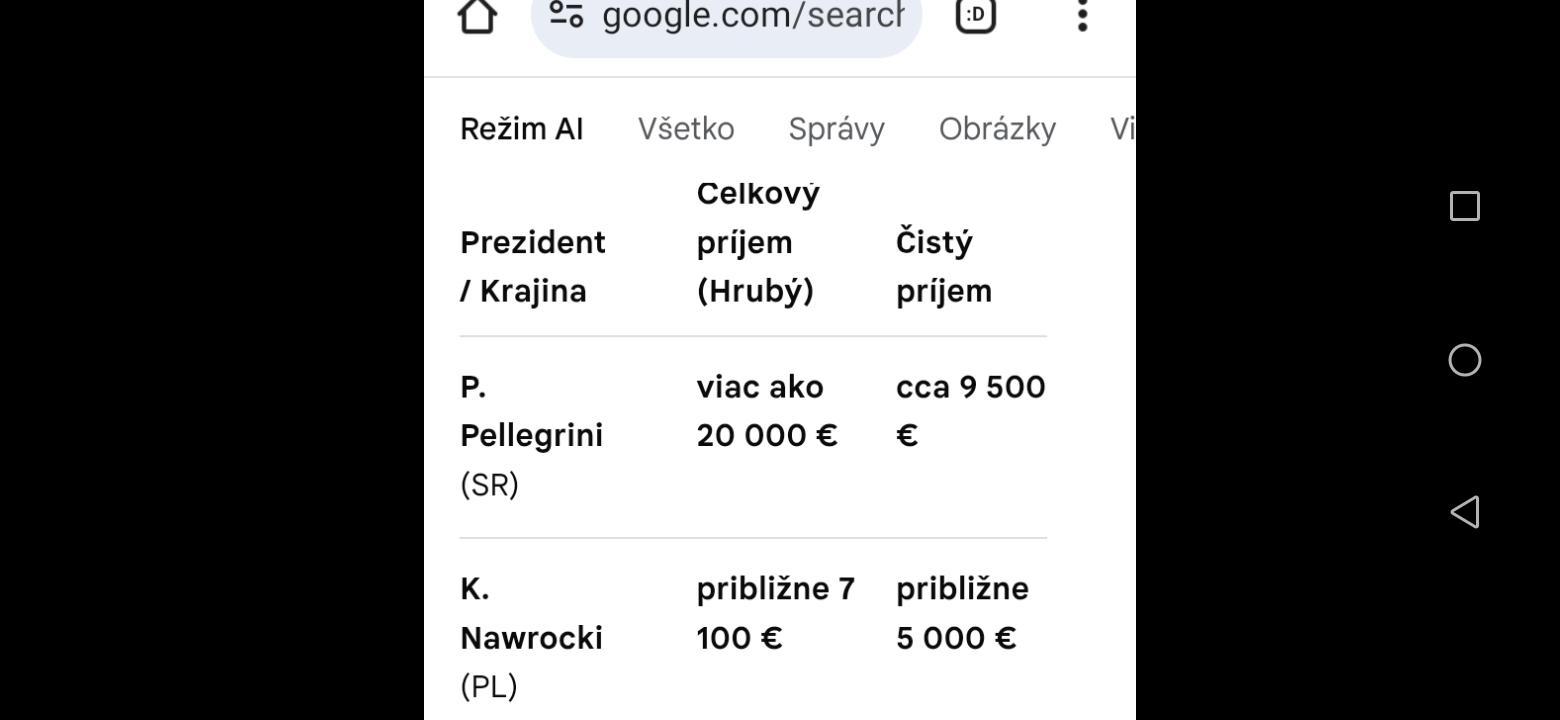Viewport: 1560px width, 720px height.
Task: Open the tab switcher icon
Action: [976, 15]
